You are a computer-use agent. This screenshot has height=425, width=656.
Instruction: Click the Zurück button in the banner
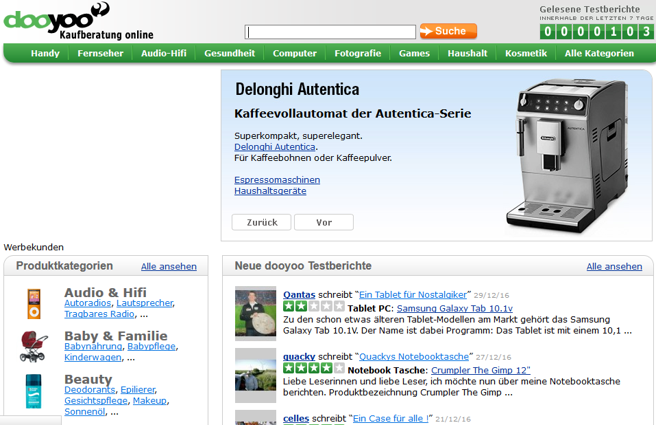[261, 222]
